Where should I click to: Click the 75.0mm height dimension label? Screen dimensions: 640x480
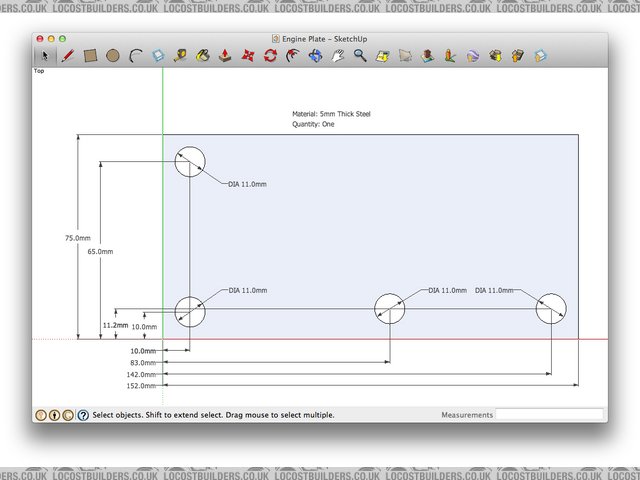tap(77, 238)
